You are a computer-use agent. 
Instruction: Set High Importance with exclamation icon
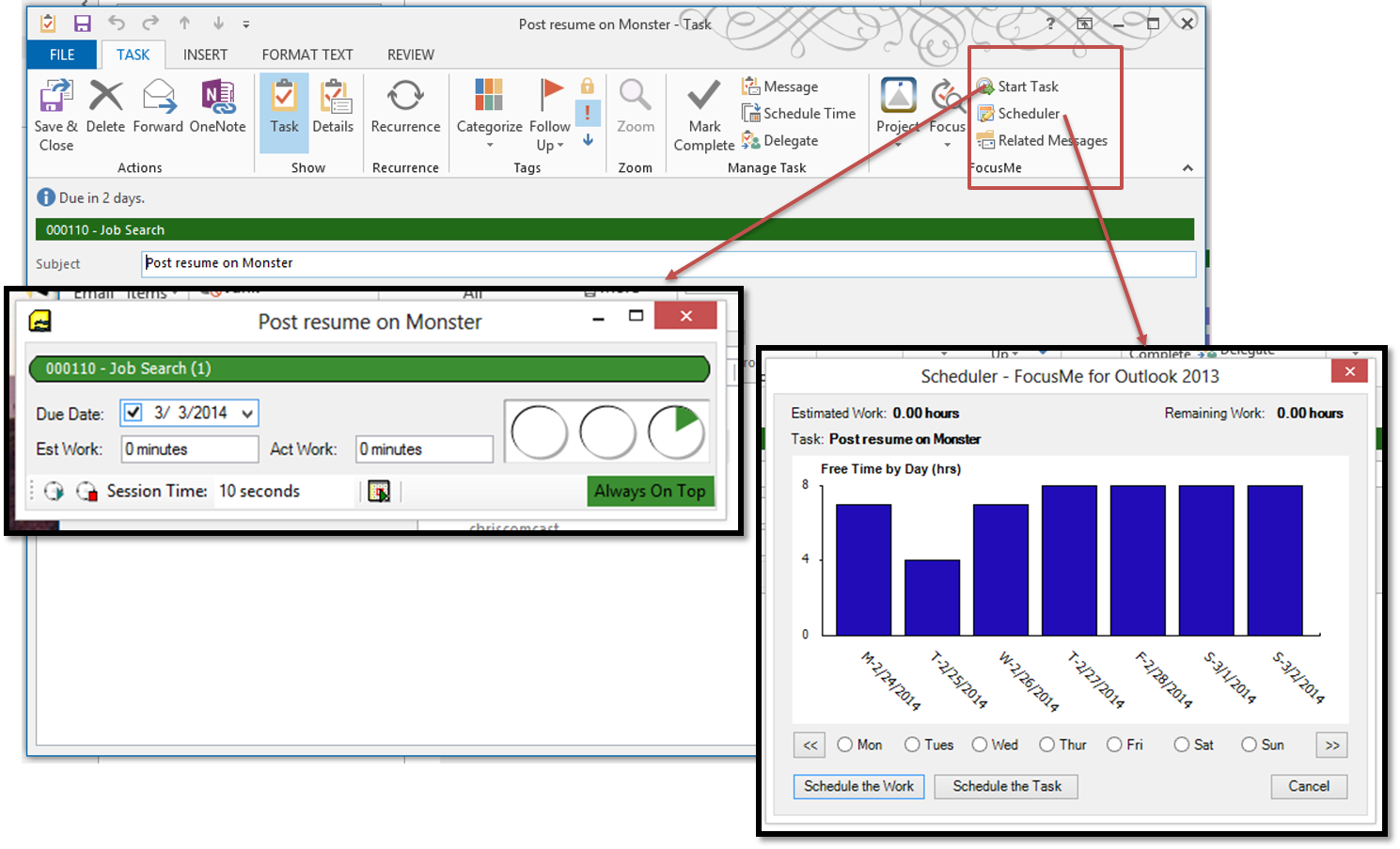coord(588,113)
